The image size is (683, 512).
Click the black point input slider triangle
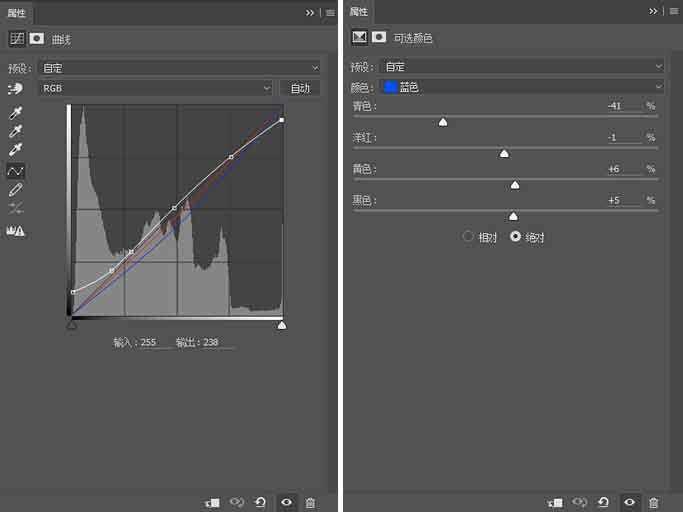(72, 325)
